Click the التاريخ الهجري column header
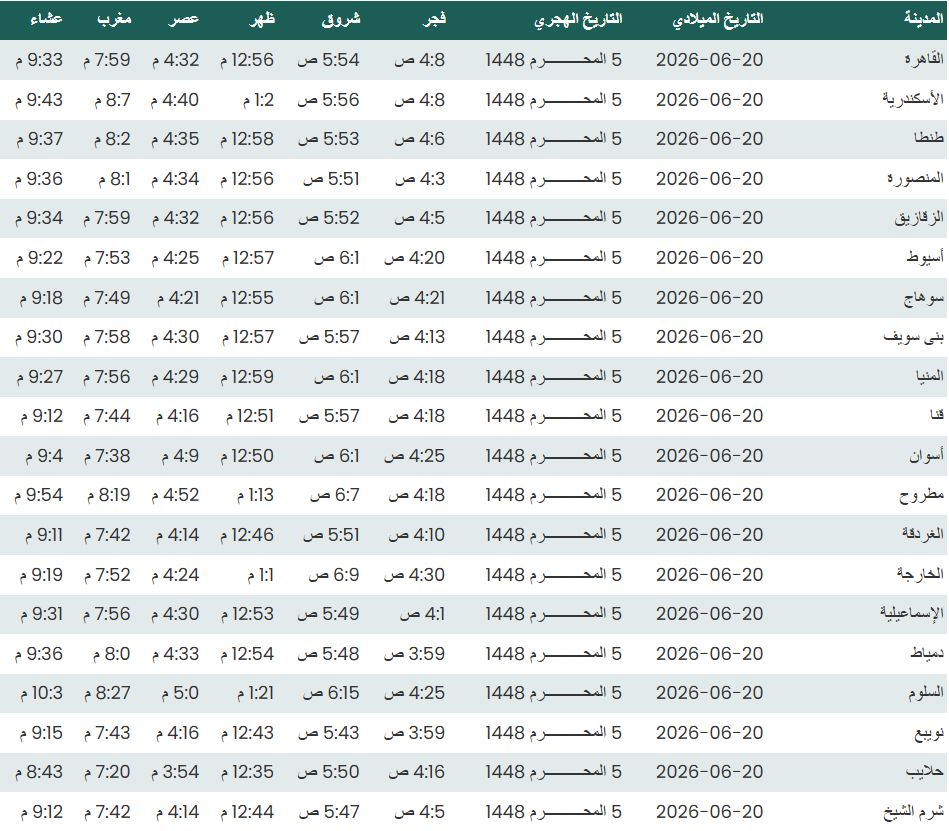Image resolution: width=949 pixels, height=831 pixels. [x=578, y=20]
